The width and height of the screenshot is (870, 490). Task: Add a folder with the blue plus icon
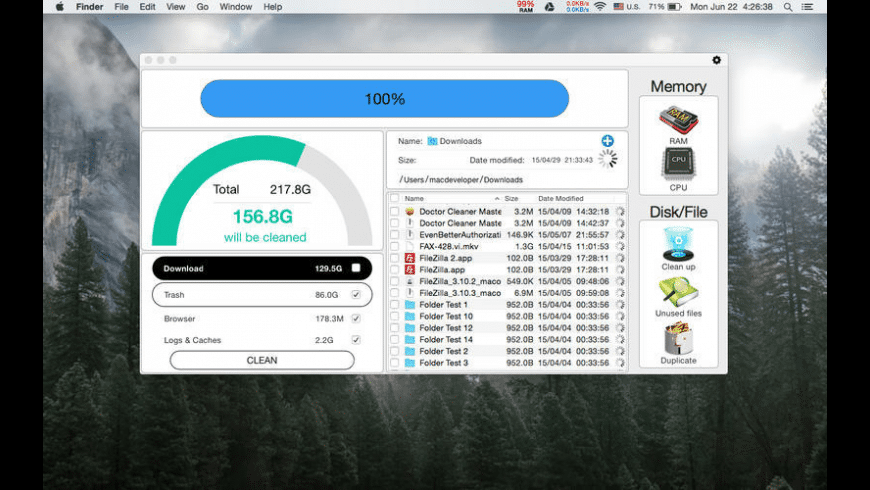[608, 141]
